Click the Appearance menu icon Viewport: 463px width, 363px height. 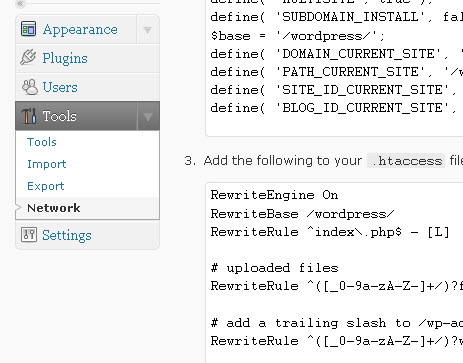(28, 29)
